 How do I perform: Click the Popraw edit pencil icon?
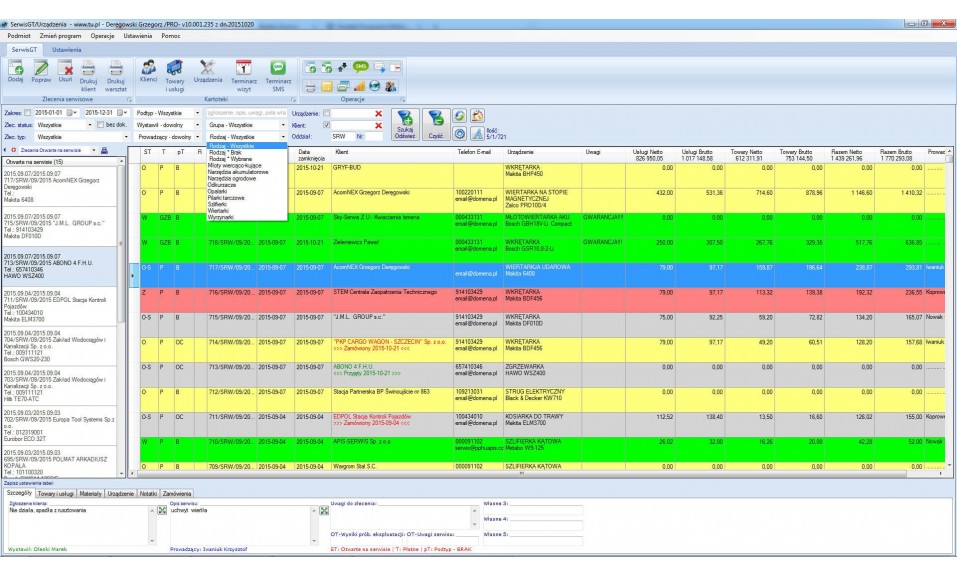pos(41,67)
